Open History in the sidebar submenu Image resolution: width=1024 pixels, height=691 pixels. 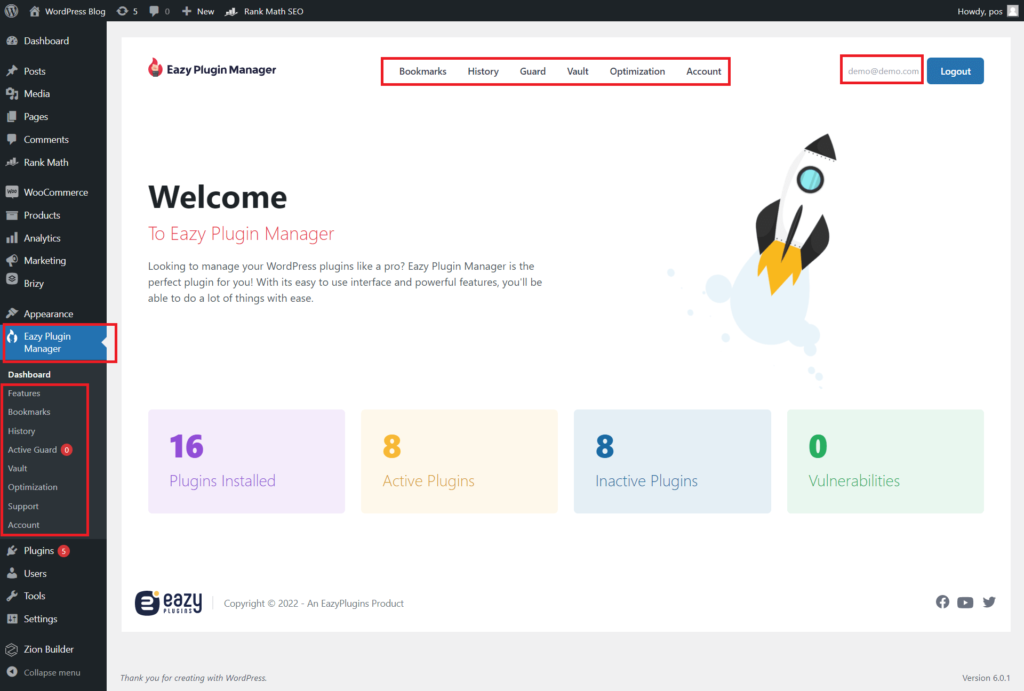pyautogui.click(x=22, y=431)
